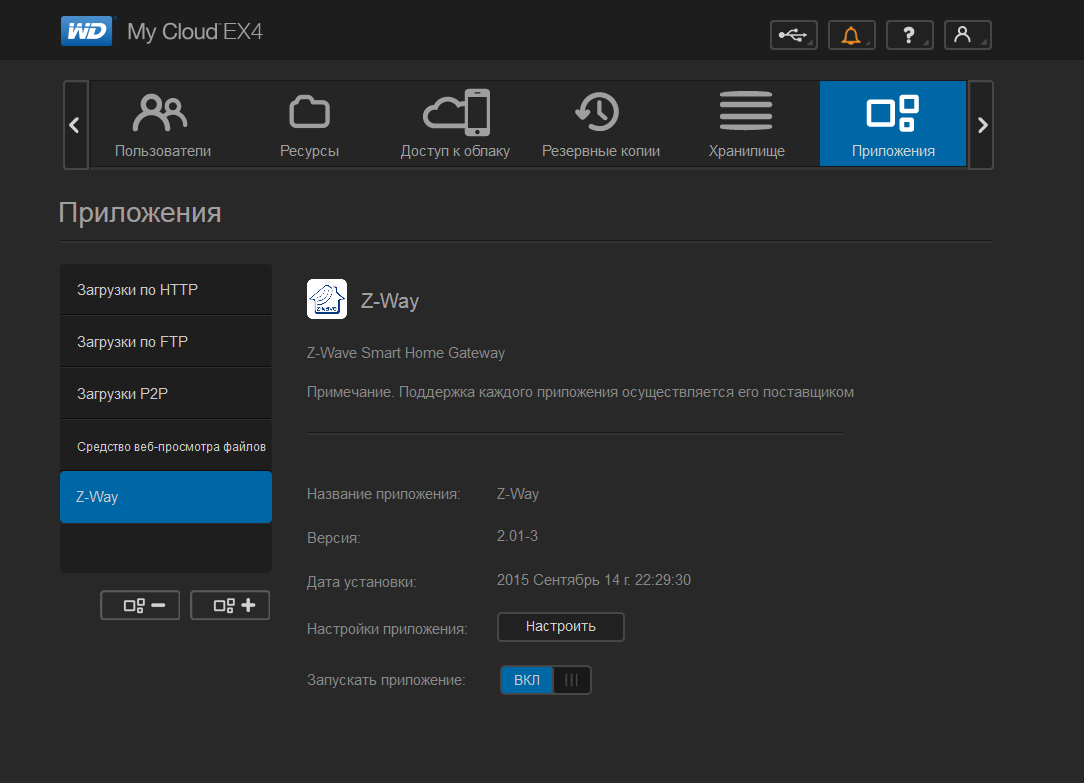This screenshot has width=1084, height=783.
Task: Go to the Ресурсы tab
Action: pos(309,124)
